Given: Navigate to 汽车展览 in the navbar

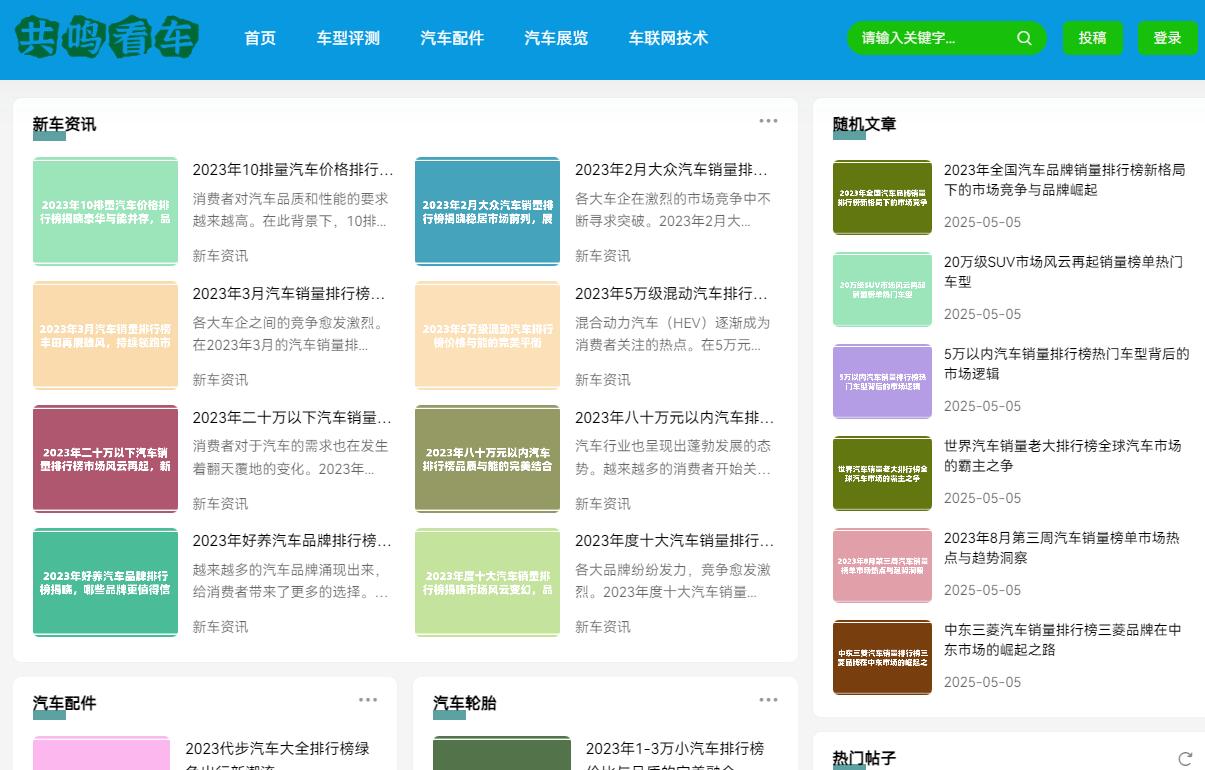Looking at the screenshot, I should [556, 38].
